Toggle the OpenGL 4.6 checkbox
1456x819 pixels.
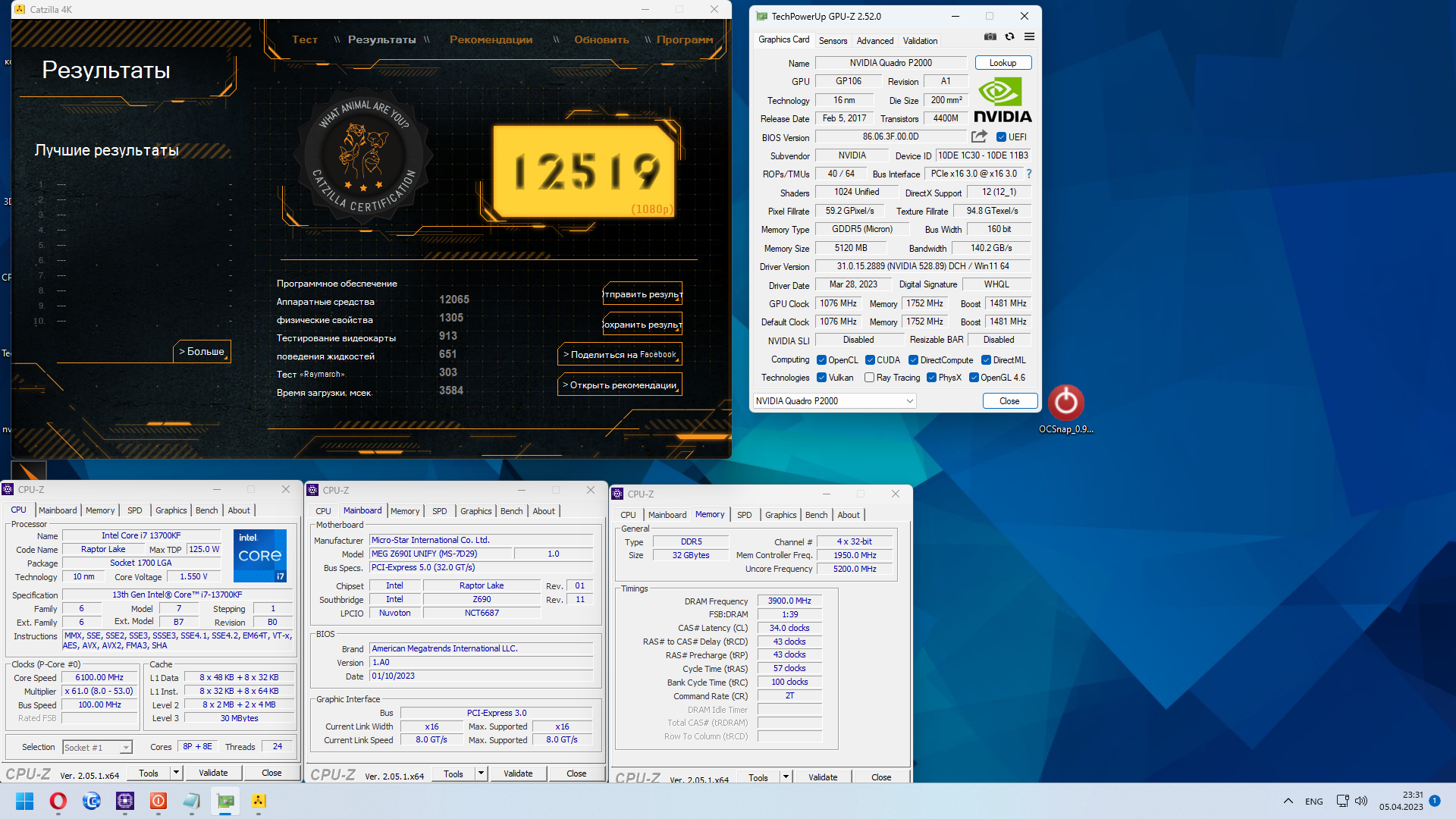(974, 378)
